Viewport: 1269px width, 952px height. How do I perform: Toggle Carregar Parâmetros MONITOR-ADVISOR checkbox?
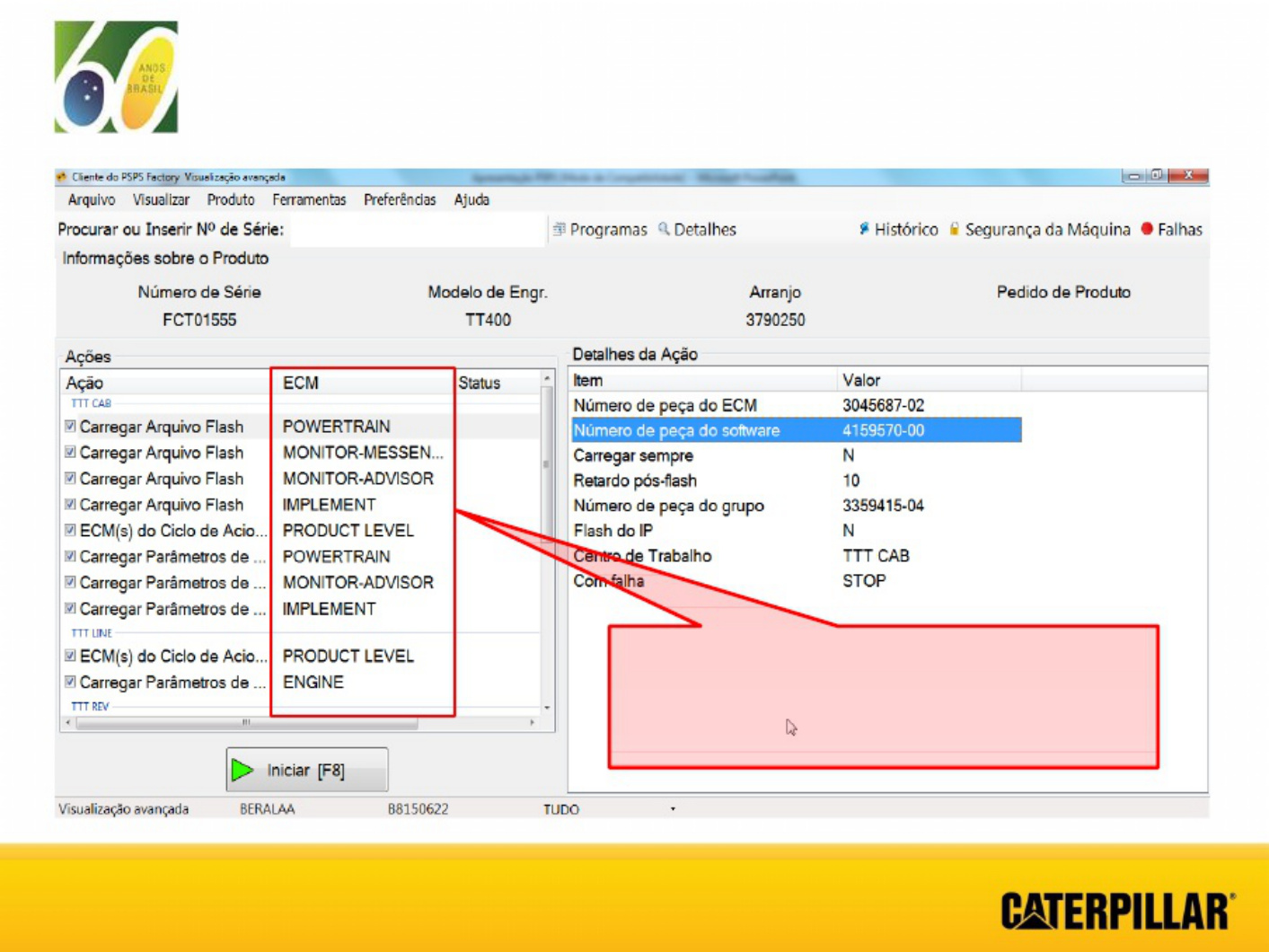point(71,582)
